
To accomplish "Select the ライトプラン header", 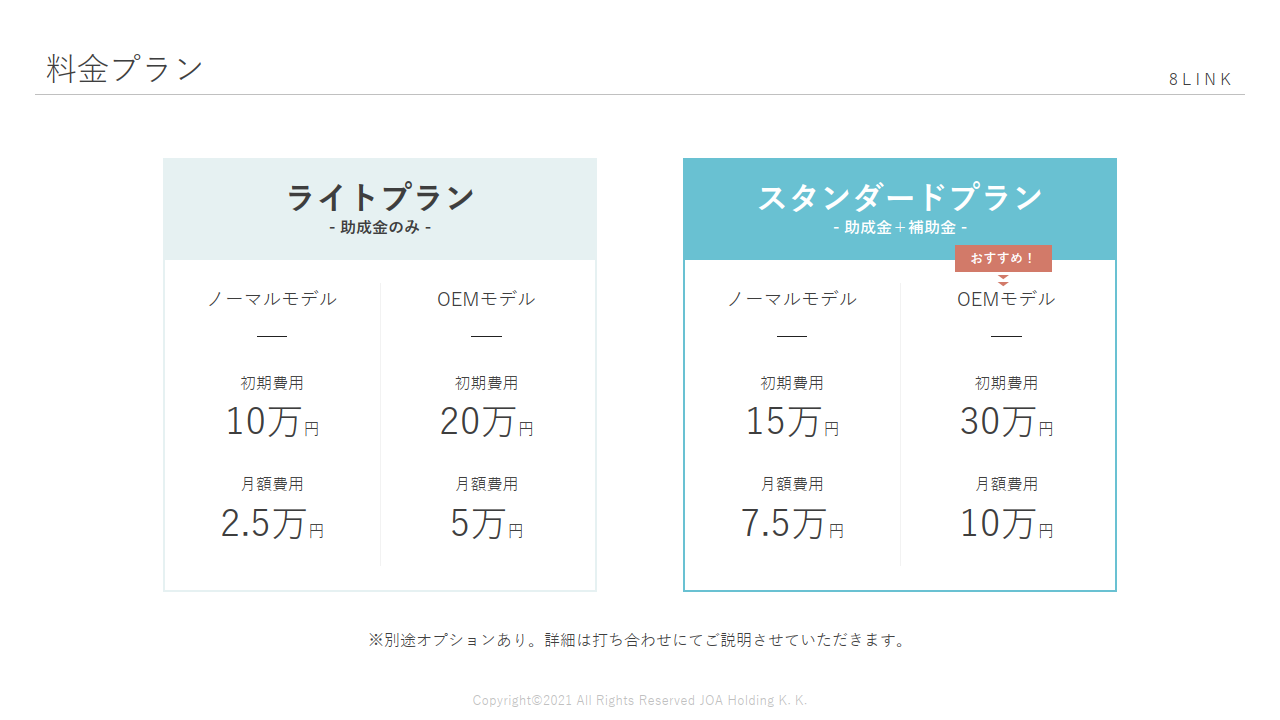I will 380,198.
